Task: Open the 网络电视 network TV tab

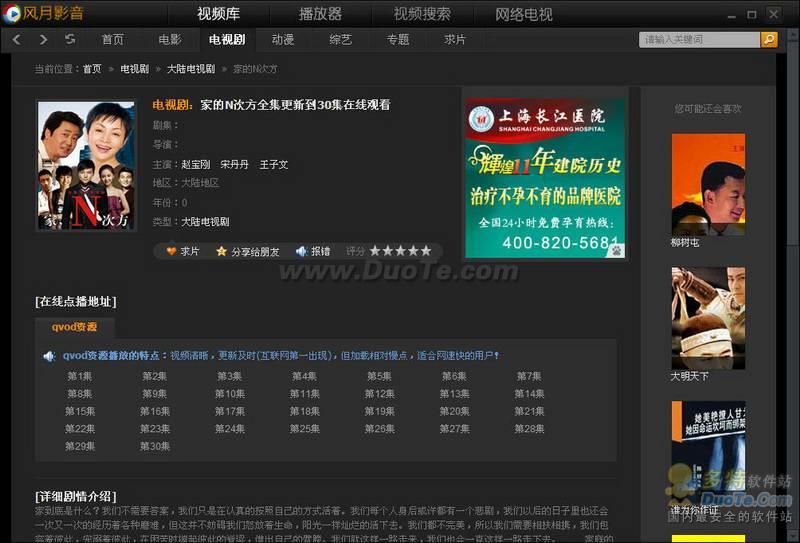Action: click(523, 14)
